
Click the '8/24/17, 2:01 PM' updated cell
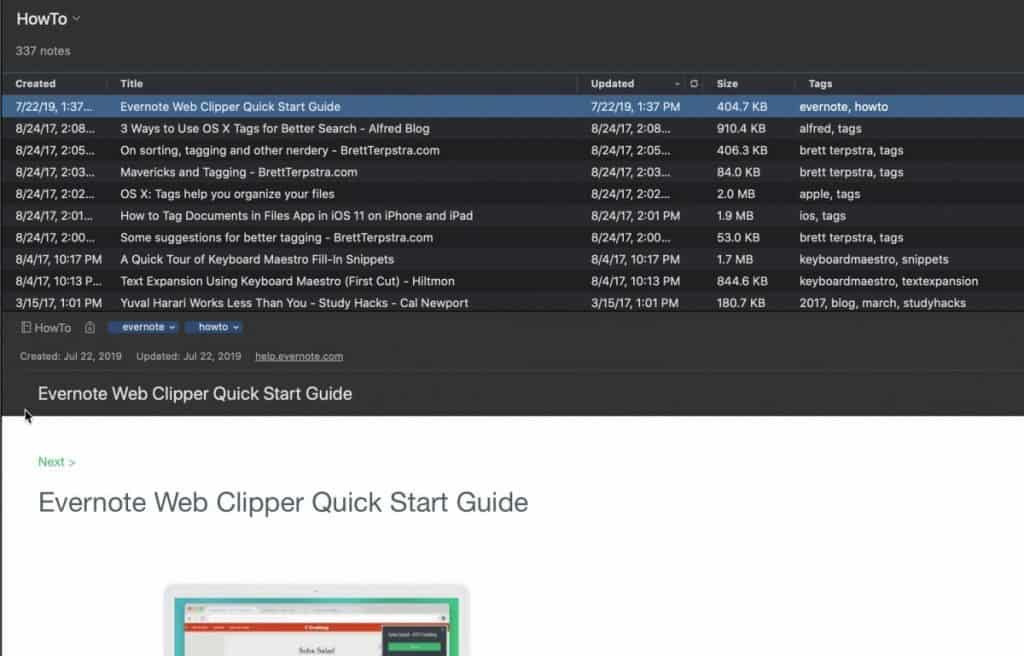point(635,216)
